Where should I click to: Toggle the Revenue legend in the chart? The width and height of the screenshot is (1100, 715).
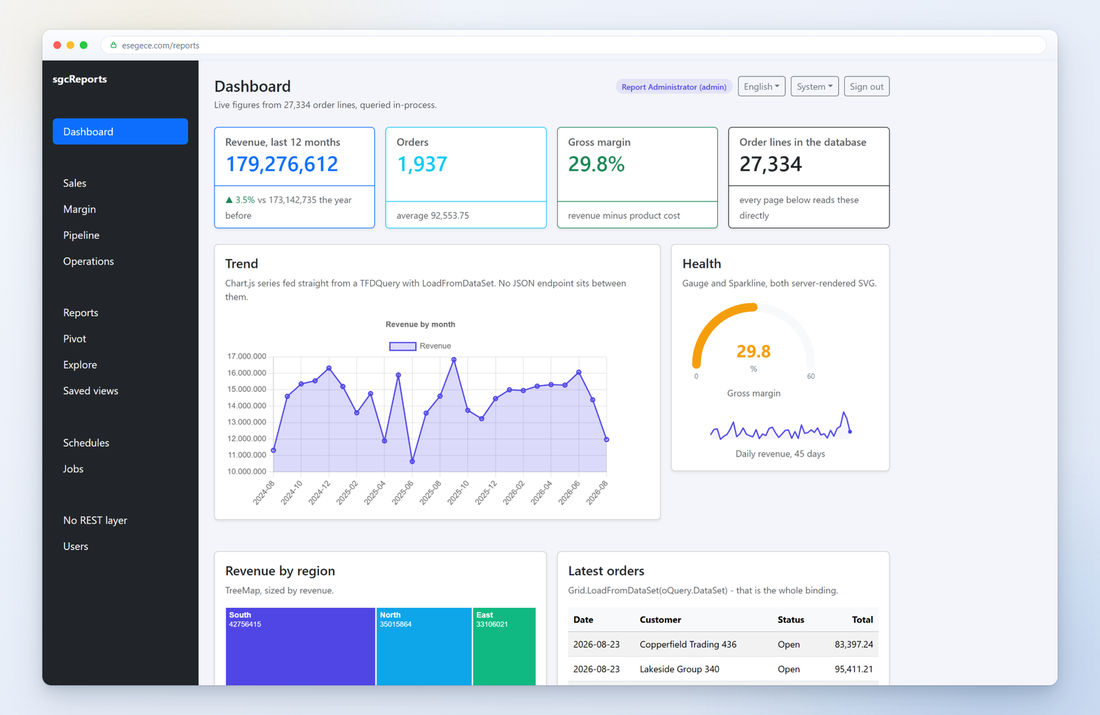tap(420, 346)
